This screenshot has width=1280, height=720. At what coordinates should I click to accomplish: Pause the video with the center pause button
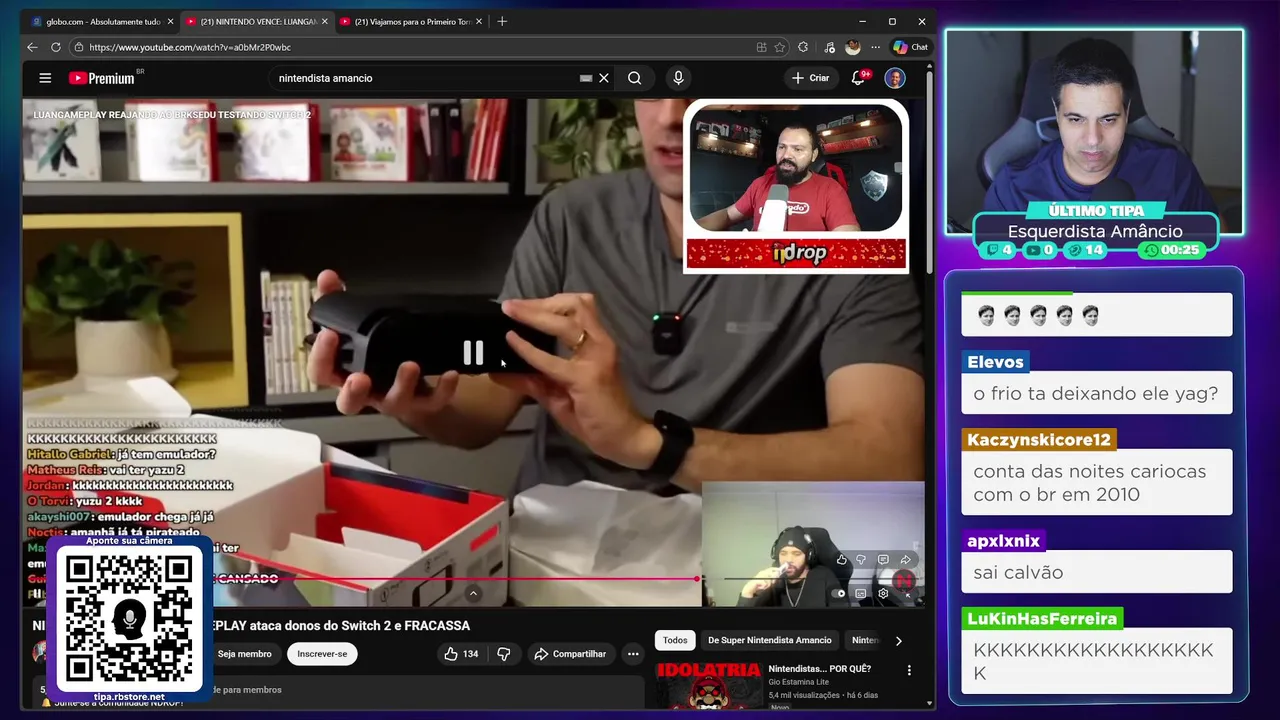473,352
